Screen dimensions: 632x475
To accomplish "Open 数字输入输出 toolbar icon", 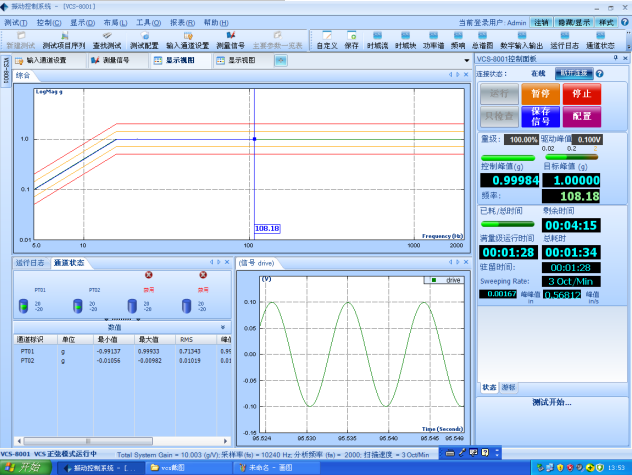I will click(x=522, y=41).
